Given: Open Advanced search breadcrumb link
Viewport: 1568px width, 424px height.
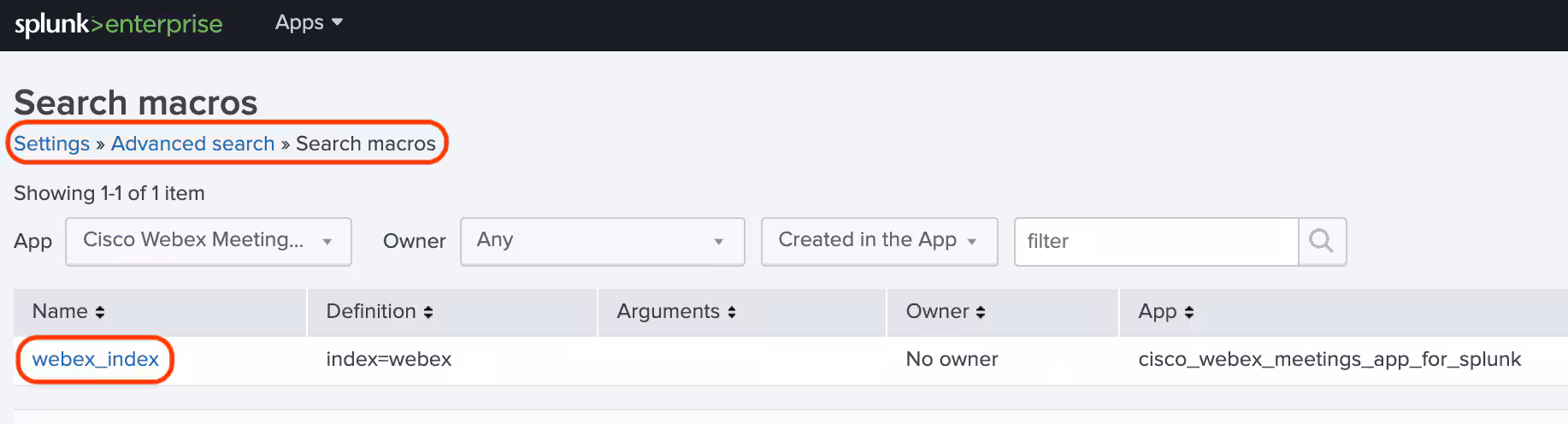Looking at the screenshot, I should click(192, 144).
